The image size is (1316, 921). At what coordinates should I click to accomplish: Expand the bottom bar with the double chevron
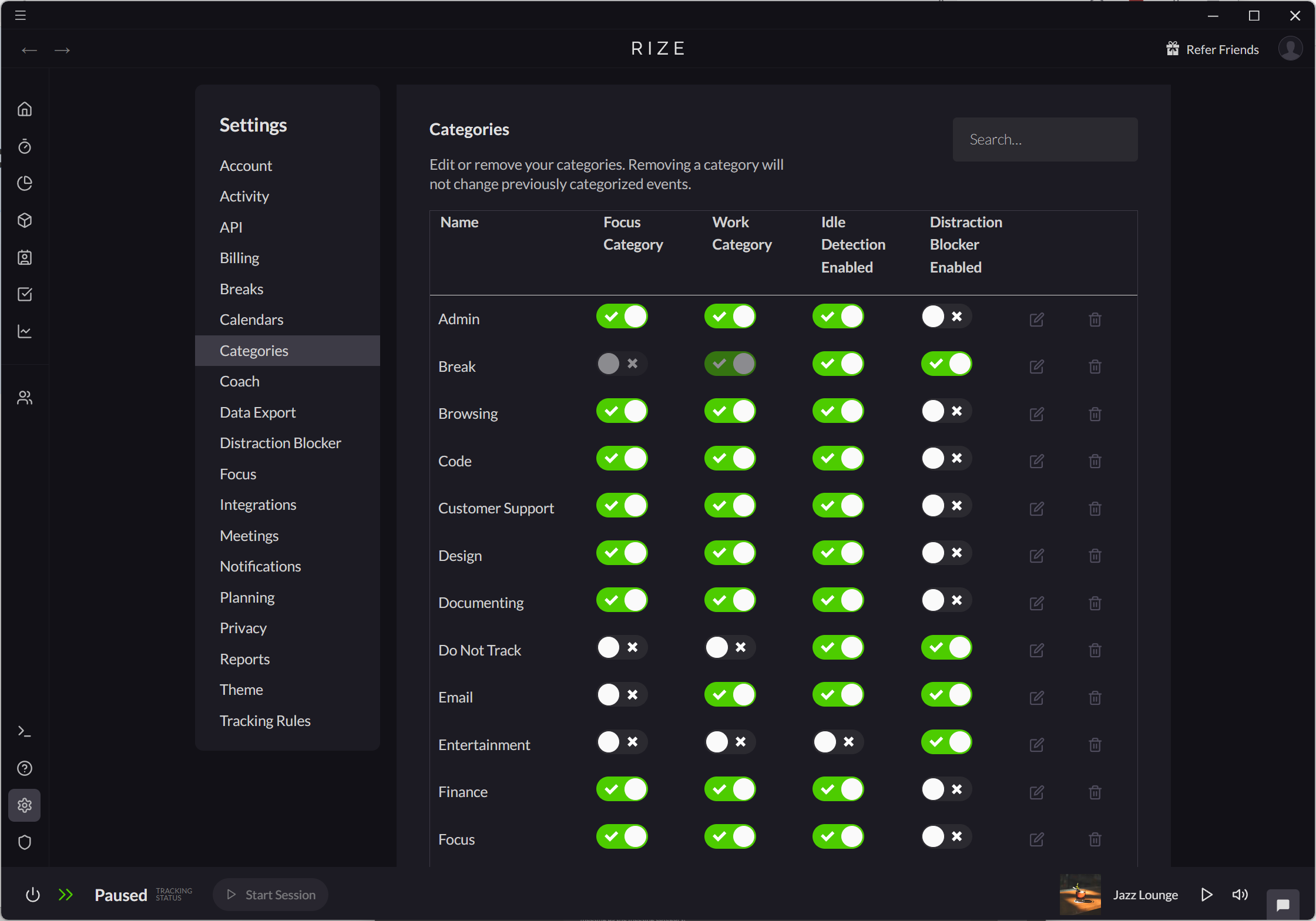66,894
